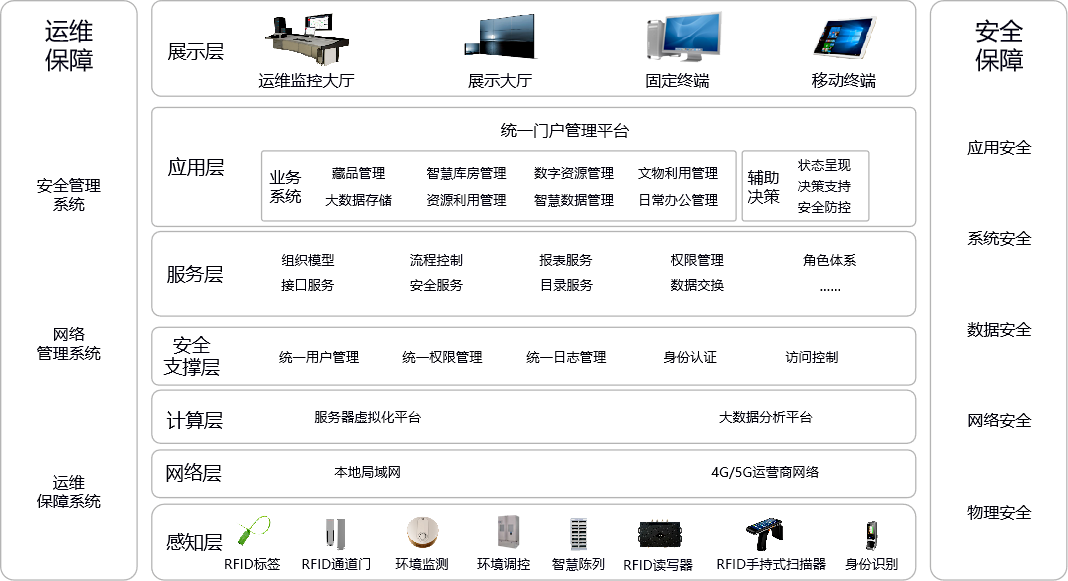This screenshot has width=1068, height=581.
Task: Select the 计算层 layer heading
Action: click(x=195, y=420)
